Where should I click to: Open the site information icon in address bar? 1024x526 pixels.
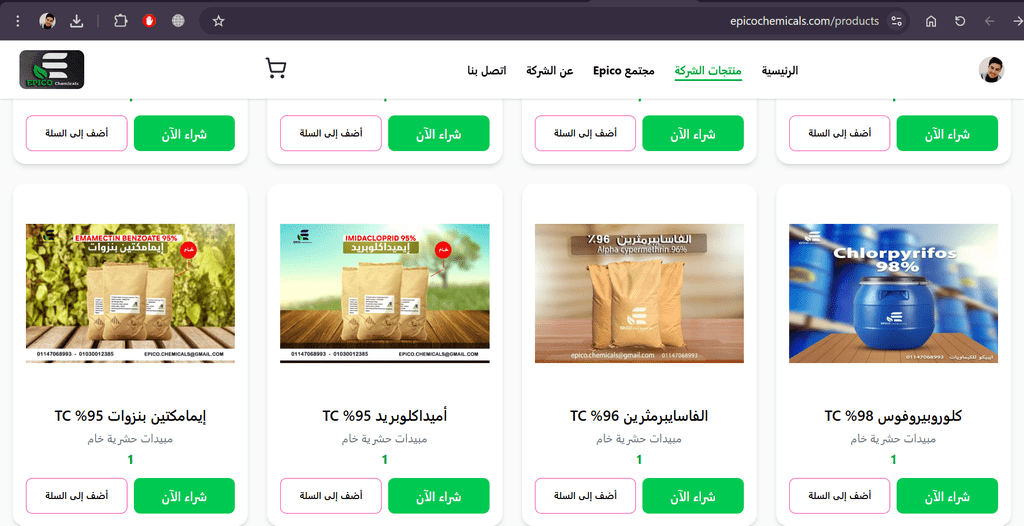click(897, 21)
